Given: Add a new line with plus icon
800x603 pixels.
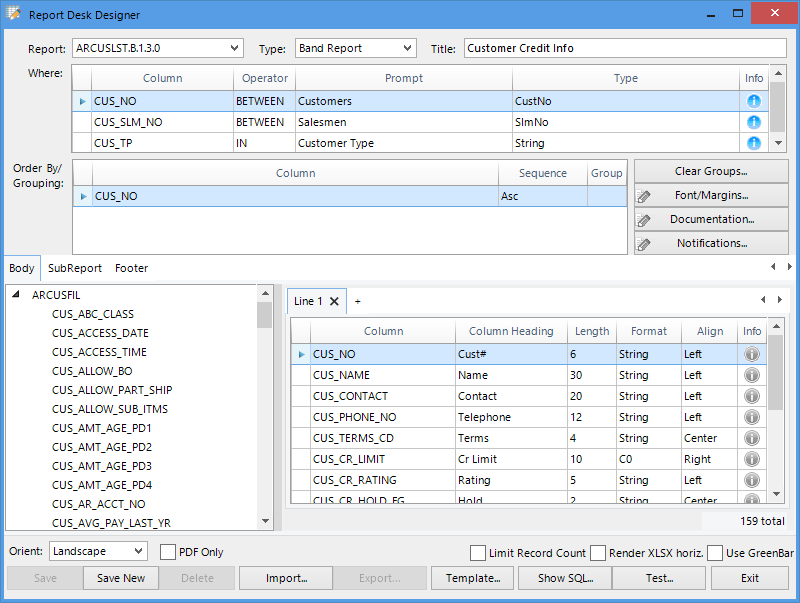Looking at the screenshot, I should point(358,301).
